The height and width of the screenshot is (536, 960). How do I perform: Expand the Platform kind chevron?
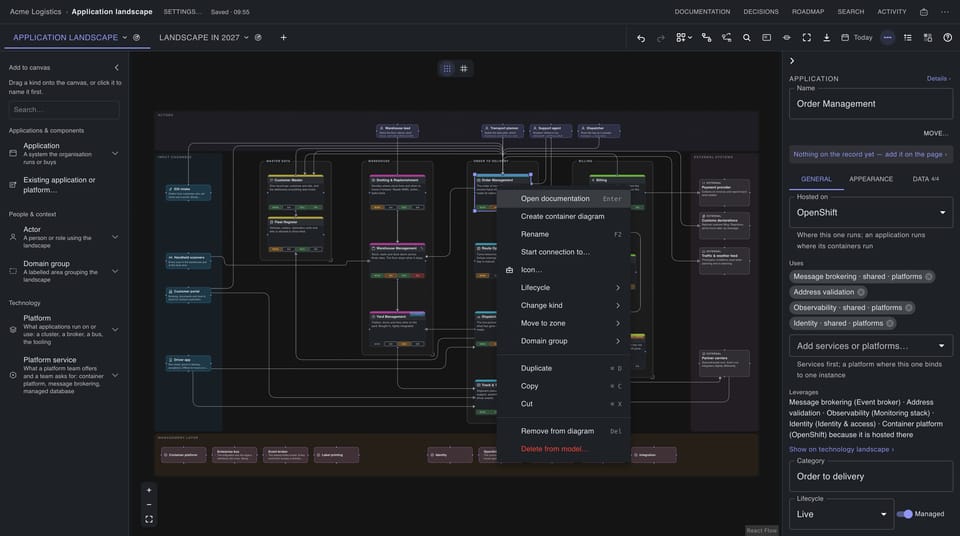click(115, 330)
